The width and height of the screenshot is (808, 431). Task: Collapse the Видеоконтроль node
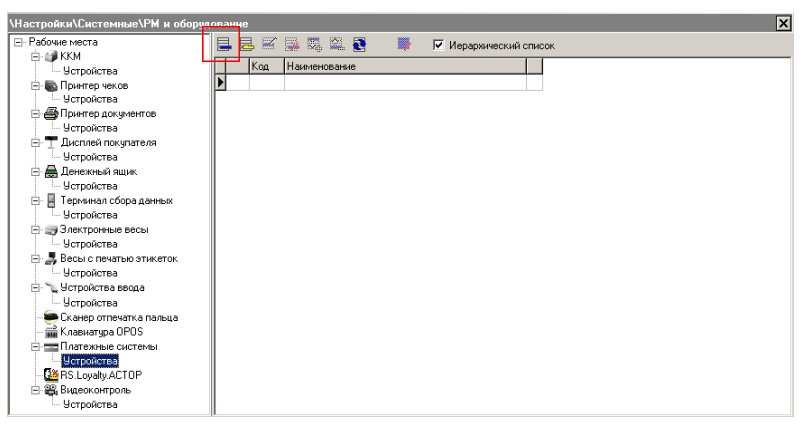pos(36,390)
